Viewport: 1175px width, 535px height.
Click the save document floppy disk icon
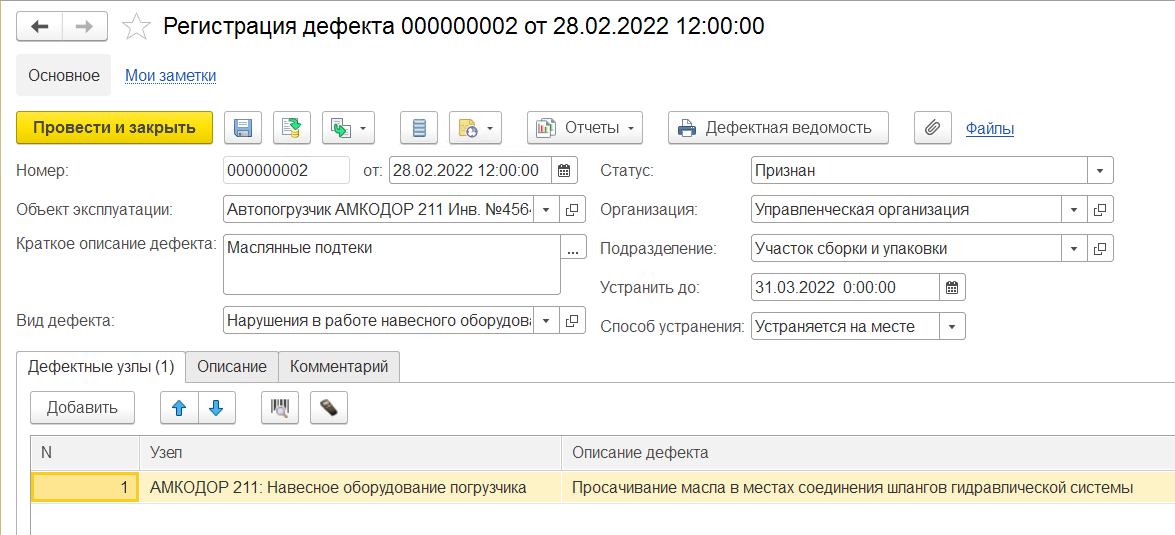[242, 128]
